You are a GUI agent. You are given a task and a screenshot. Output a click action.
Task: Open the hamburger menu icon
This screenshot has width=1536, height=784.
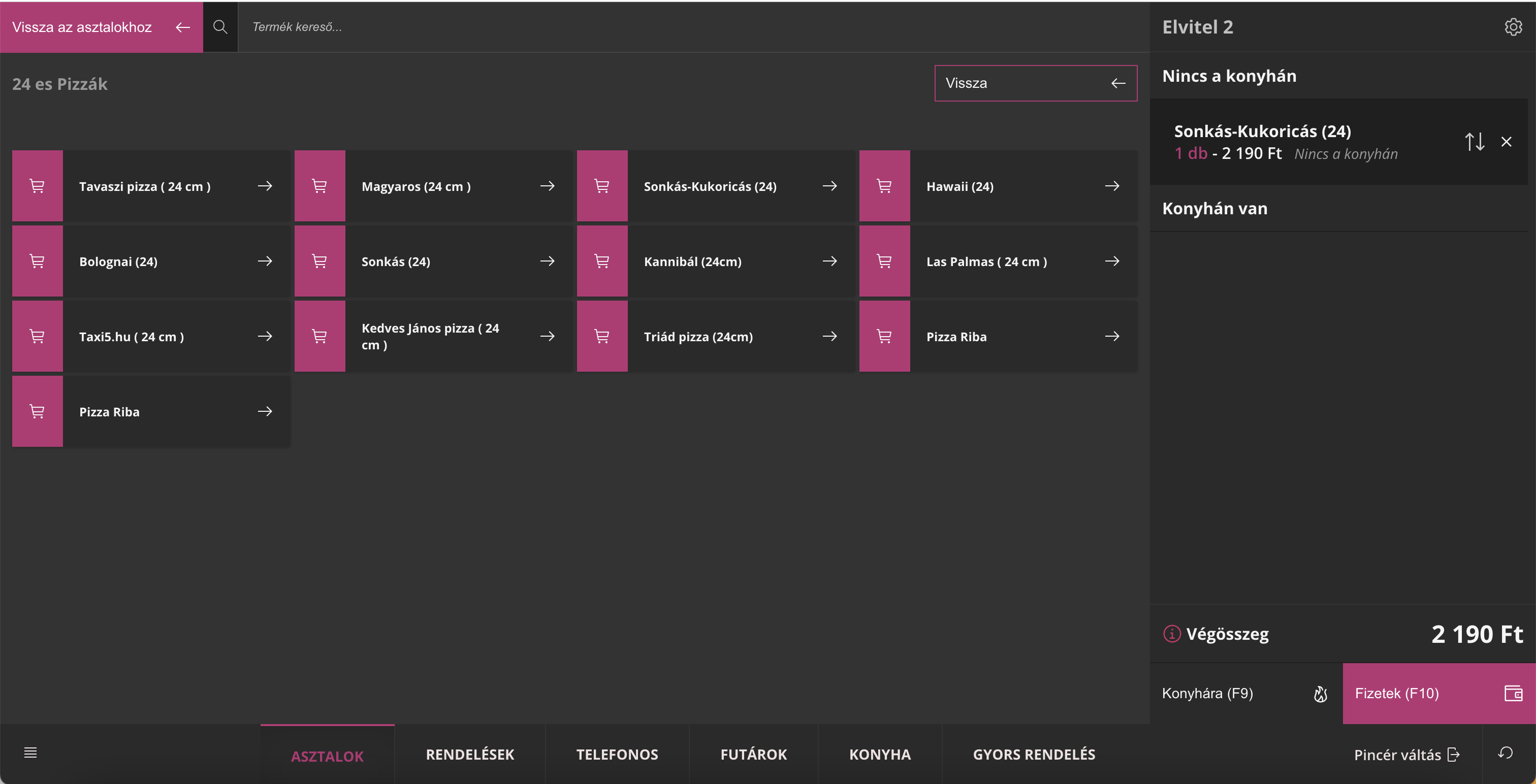tap(30, 753)
